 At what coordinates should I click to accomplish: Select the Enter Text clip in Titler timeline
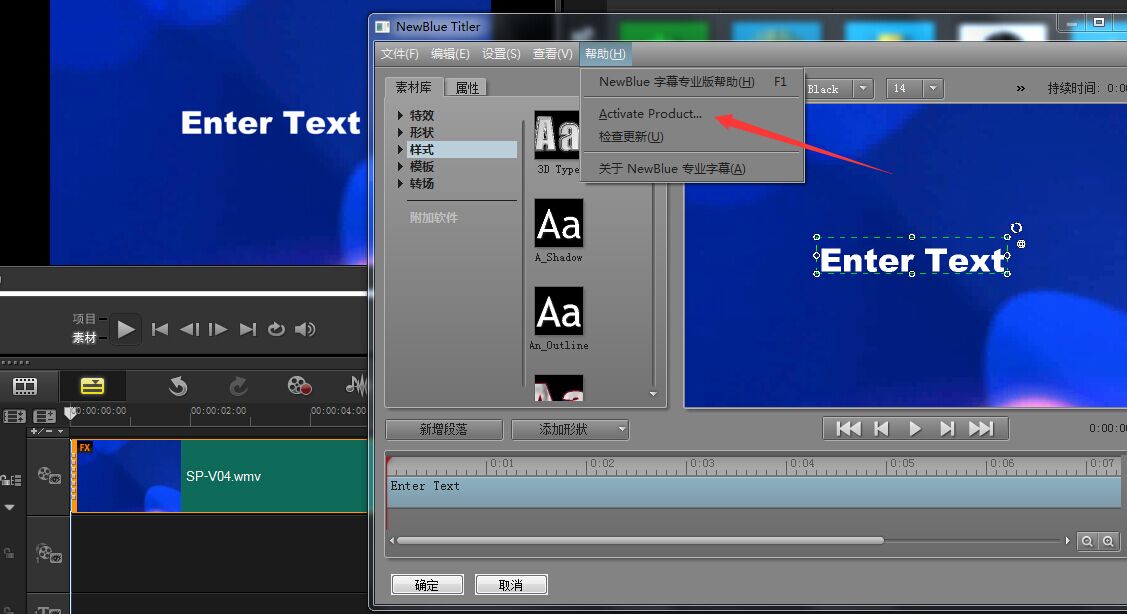pos(754,492)
